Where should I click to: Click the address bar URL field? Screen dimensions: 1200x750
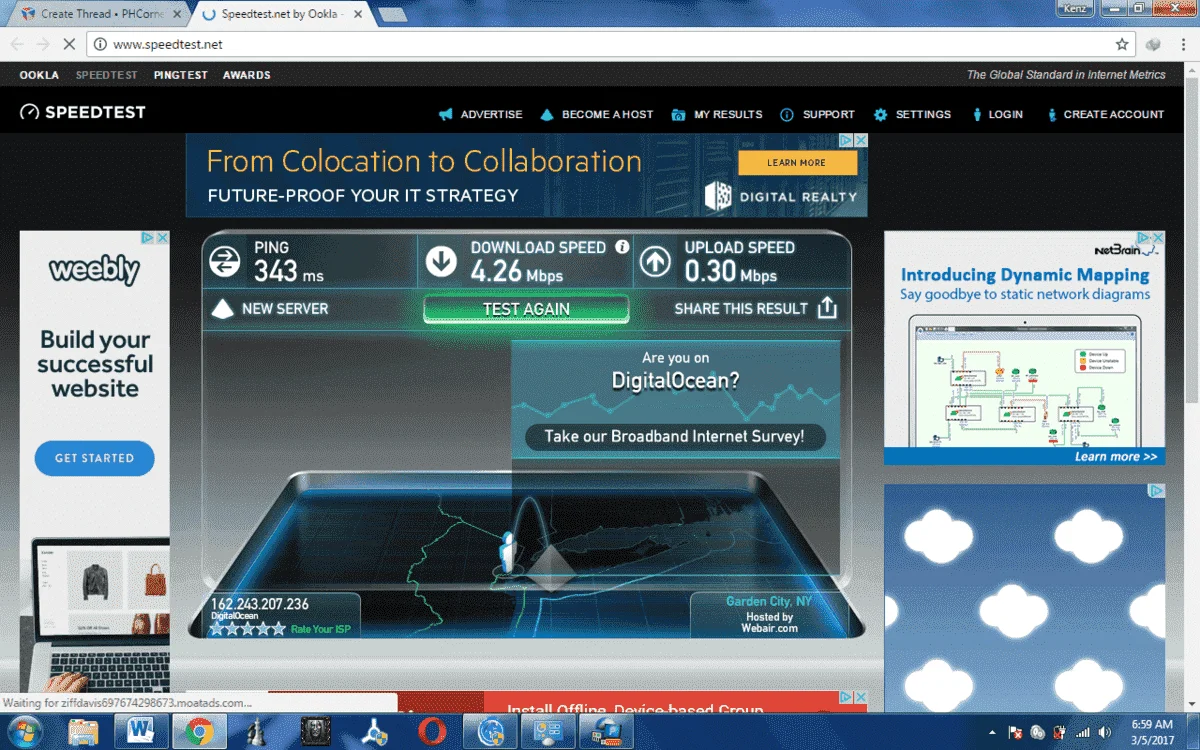tap(610, 44)
